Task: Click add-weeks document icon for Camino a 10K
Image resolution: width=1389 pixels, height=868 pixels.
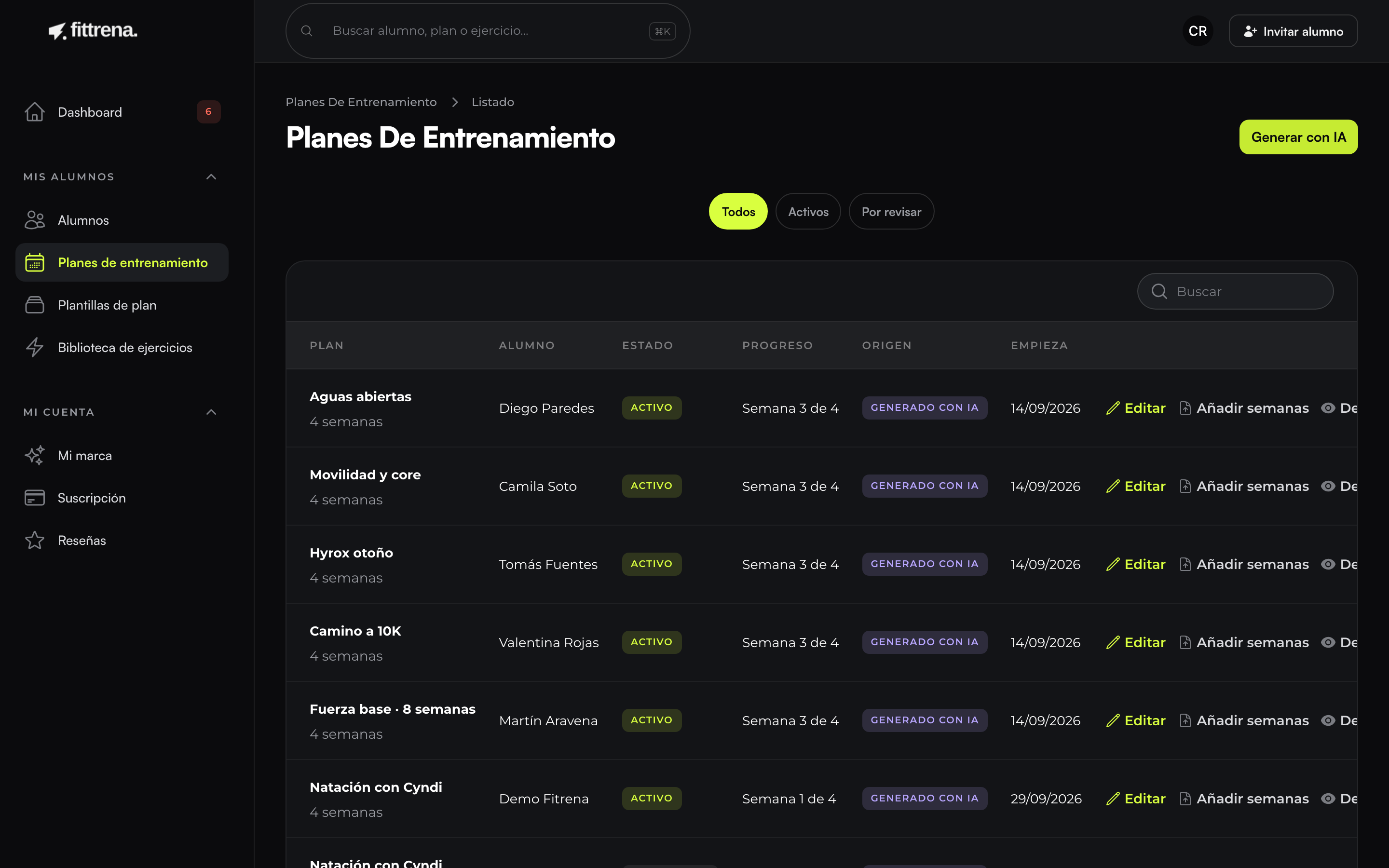Action: click(x=1185, y=642)
